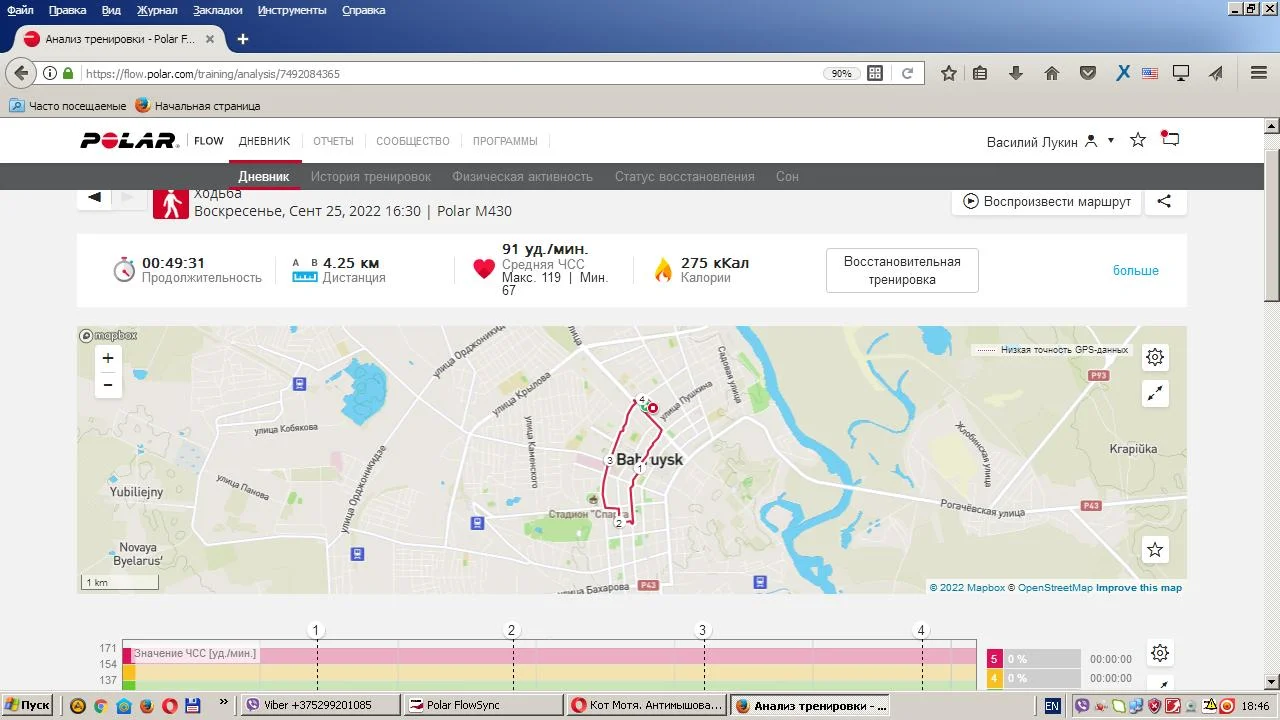Open notifications icon in Polar header
The height and width of the screenshot is (720, 1280).
[1170, 139]
